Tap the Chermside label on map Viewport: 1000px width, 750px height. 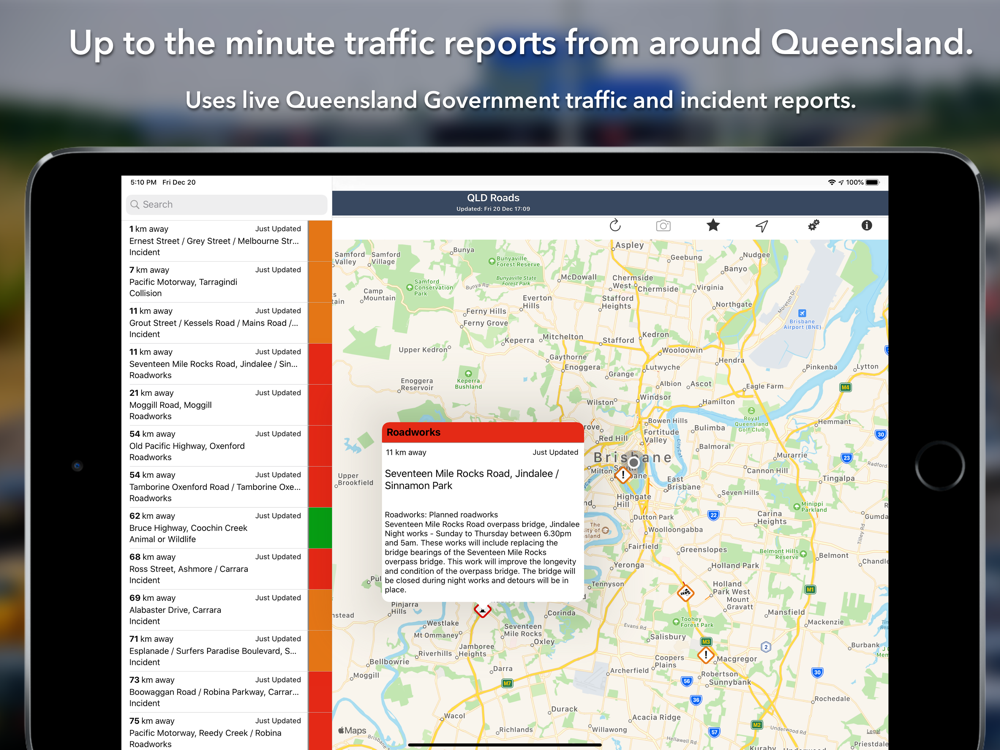tap(658, 289)
